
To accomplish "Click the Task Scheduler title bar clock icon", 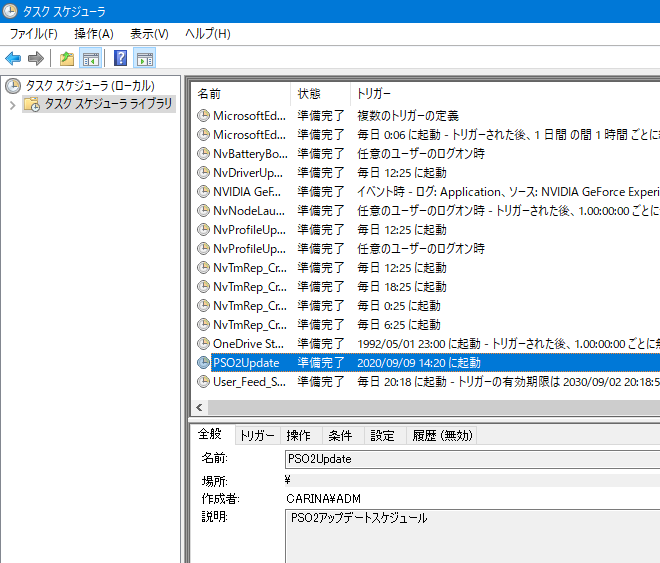I will (10, 11).
